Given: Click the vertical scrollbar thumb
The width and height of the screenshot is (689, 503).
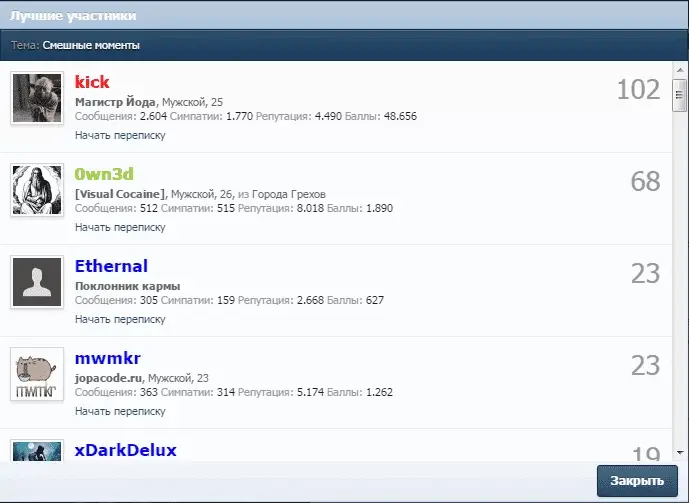Looking at the screenshot, I should [679, 95].
